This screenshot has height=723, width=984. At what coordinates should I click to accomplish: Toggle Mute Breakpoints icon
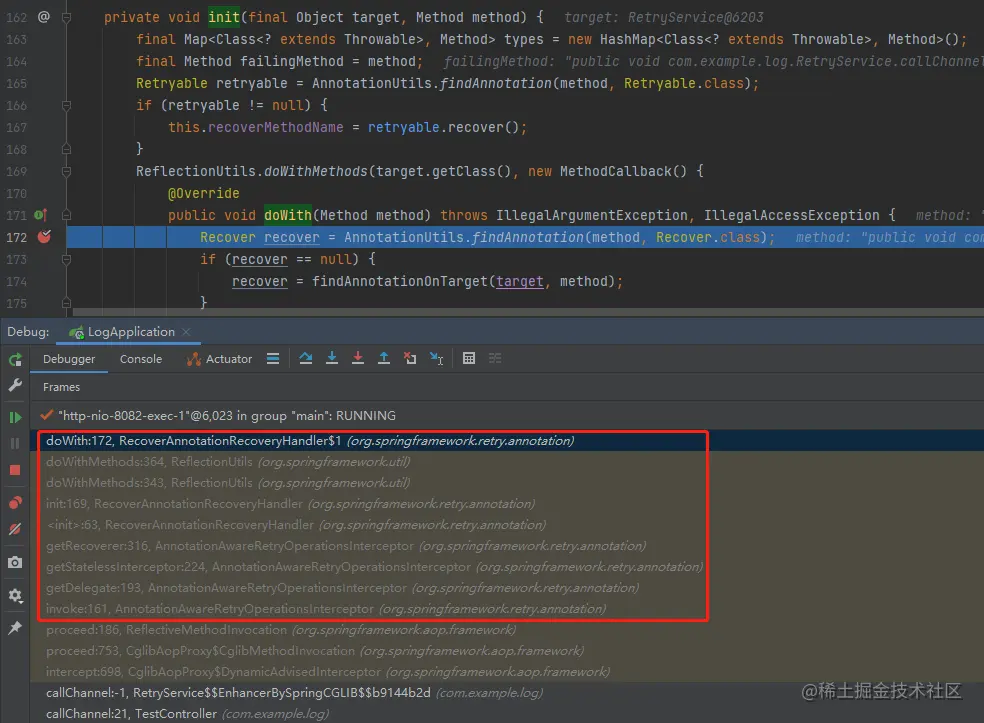[x=15, y=529]
